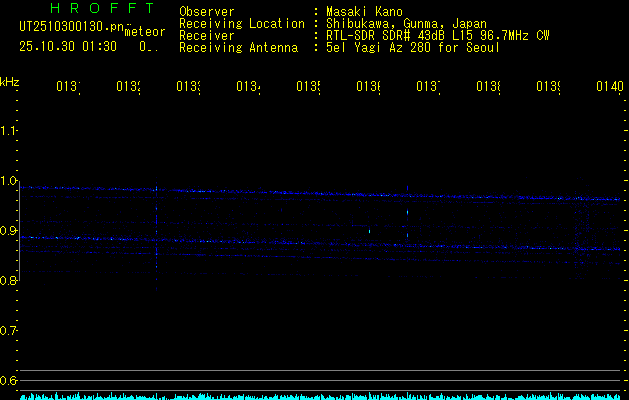The width and height of the screenshot is (629, 400).
Task: Click the kHz axis unit label
Action: pyautogui.click(x=9, y=81)
